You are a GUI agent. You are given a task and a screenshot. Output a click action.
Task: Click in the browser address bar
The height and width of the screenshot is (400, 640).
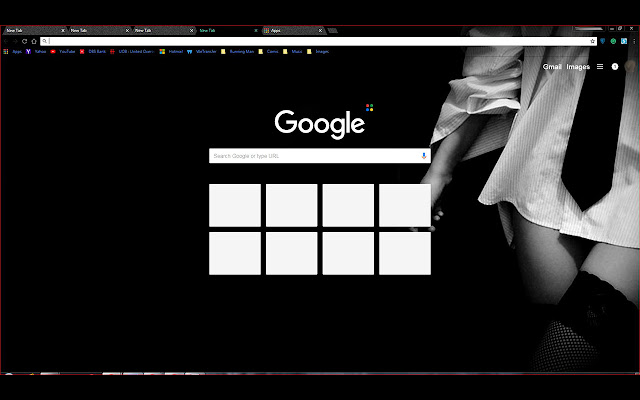click(x=318, y=41)
